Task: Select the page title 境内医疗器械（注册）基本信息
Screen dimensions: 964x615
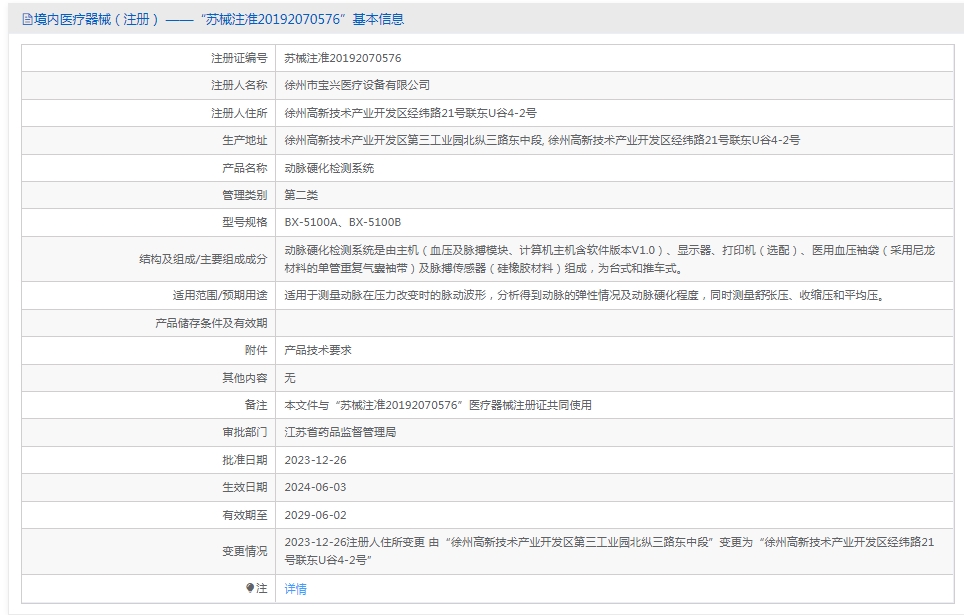Action: [219, 20]
